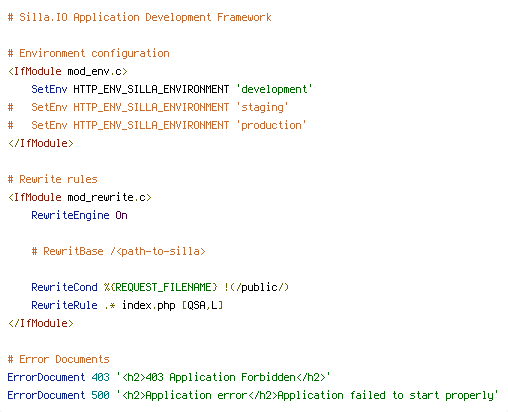Click the '# RewritBase /<path-to-silla>' comment
The height and width of the screenshot is (412, 508).
[119, 251]
